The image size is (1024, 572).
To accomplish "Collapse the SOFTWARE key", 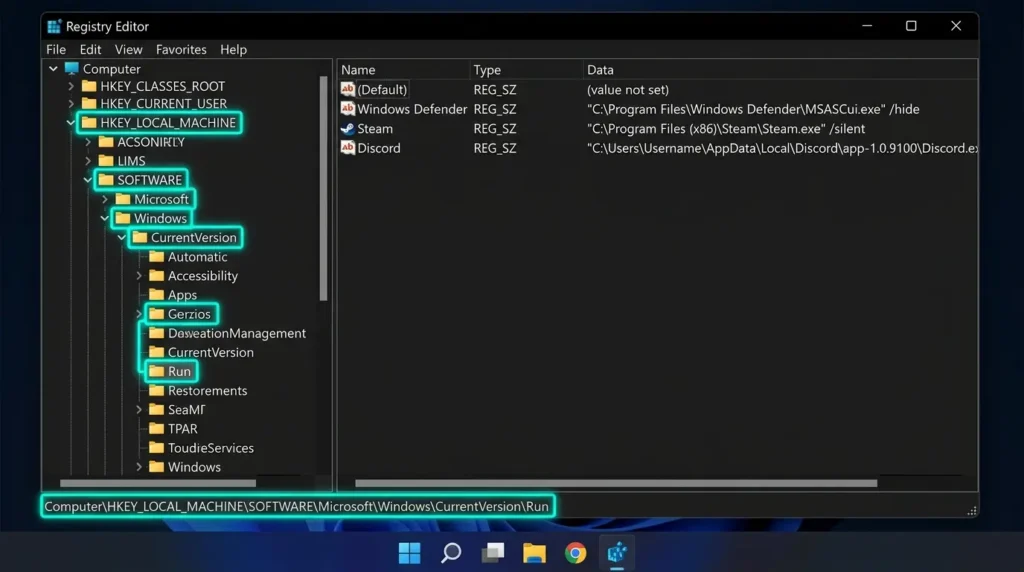I will tap(88, 180).
